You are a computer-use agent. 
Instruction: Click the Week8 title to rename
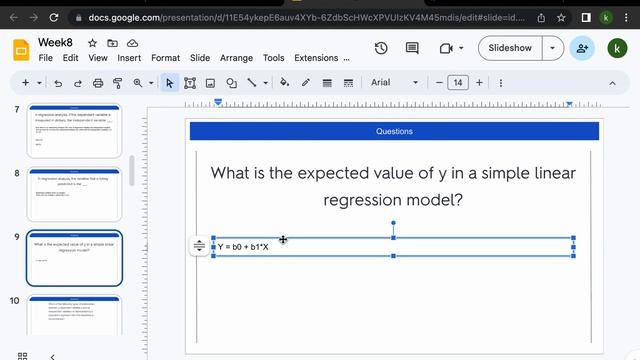[55, 42]
